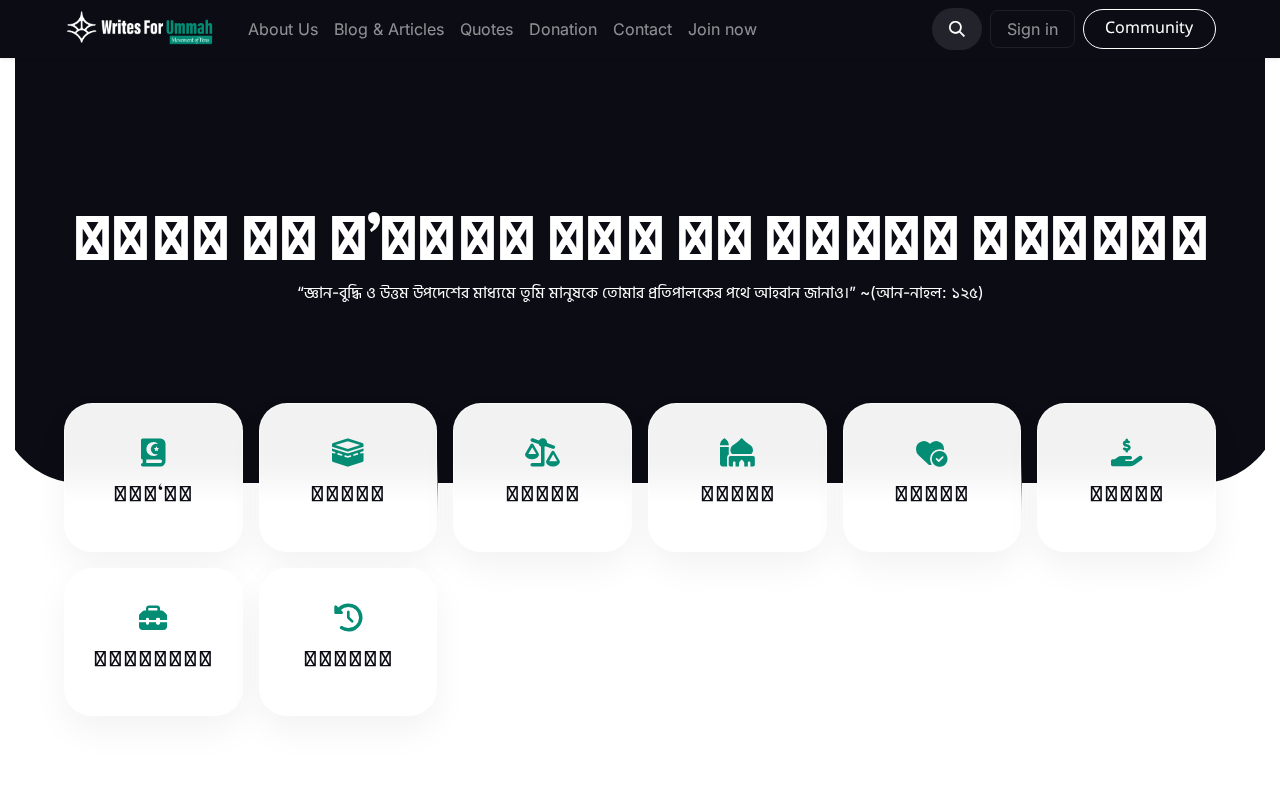Image resolution: width=1280 pixels, height=800 pixels.
Task: Choose the balance scale icon card
Action: click(542, 477)
